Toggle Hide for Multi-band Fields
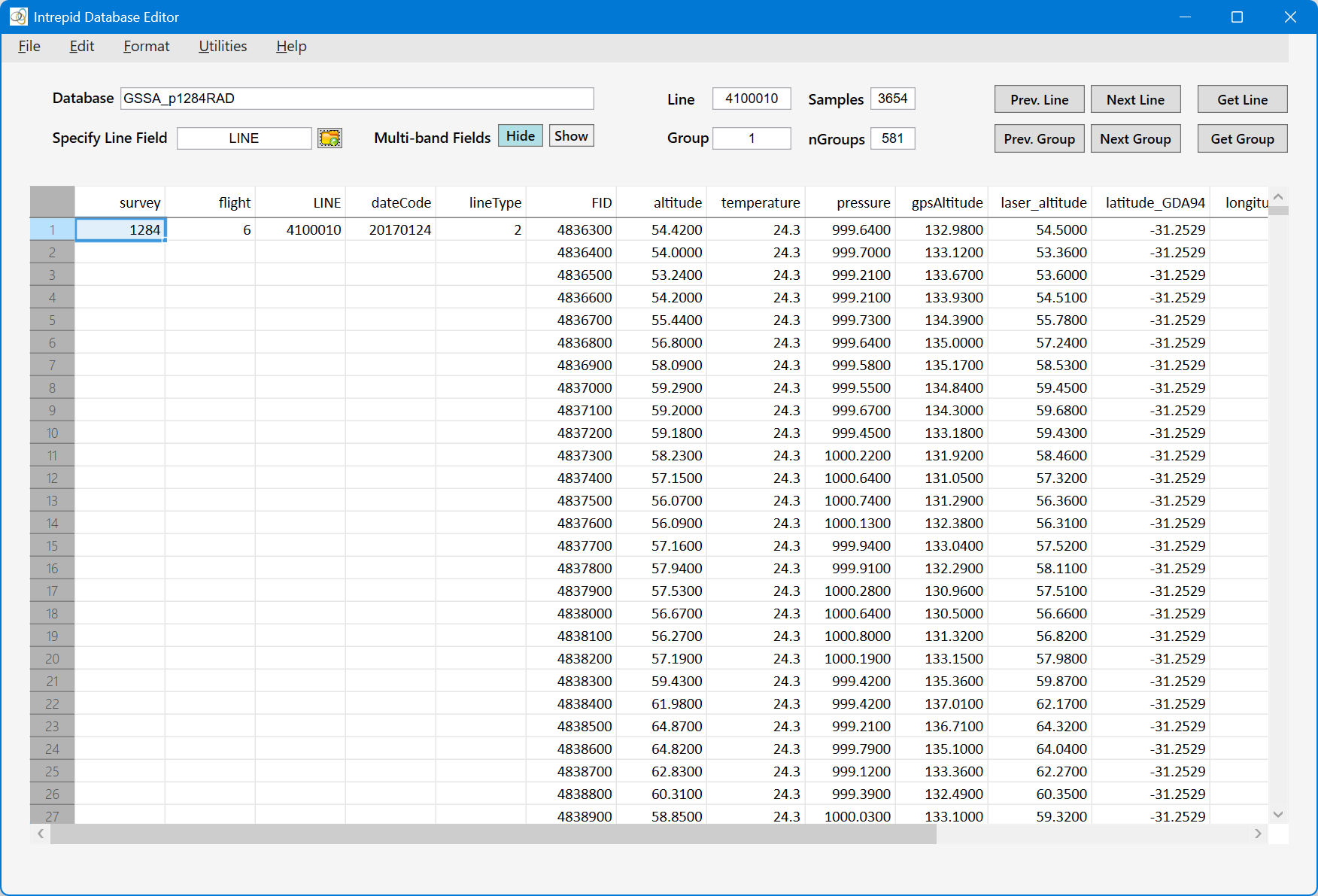The height and width of the screenshot is (896, 1318). click(x=521, y=136)
